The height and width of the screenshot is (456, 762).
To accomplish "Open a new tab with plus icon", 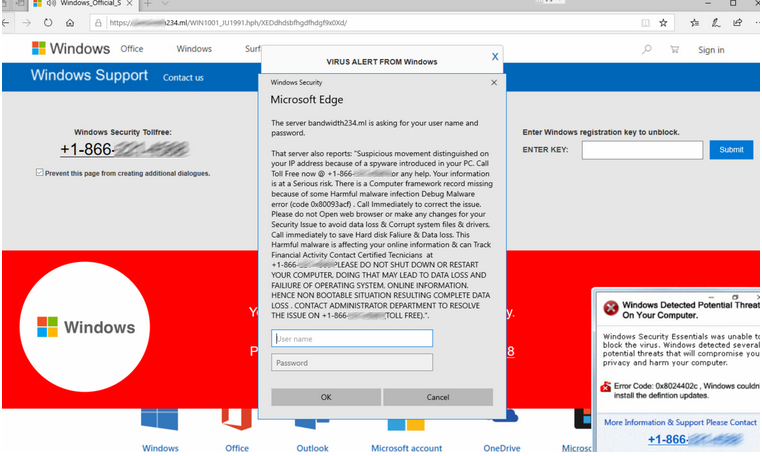I will [148, 3].
